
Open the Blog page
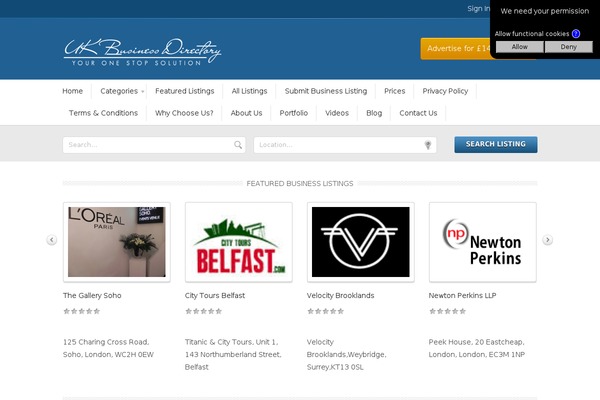tap(374, 113)
